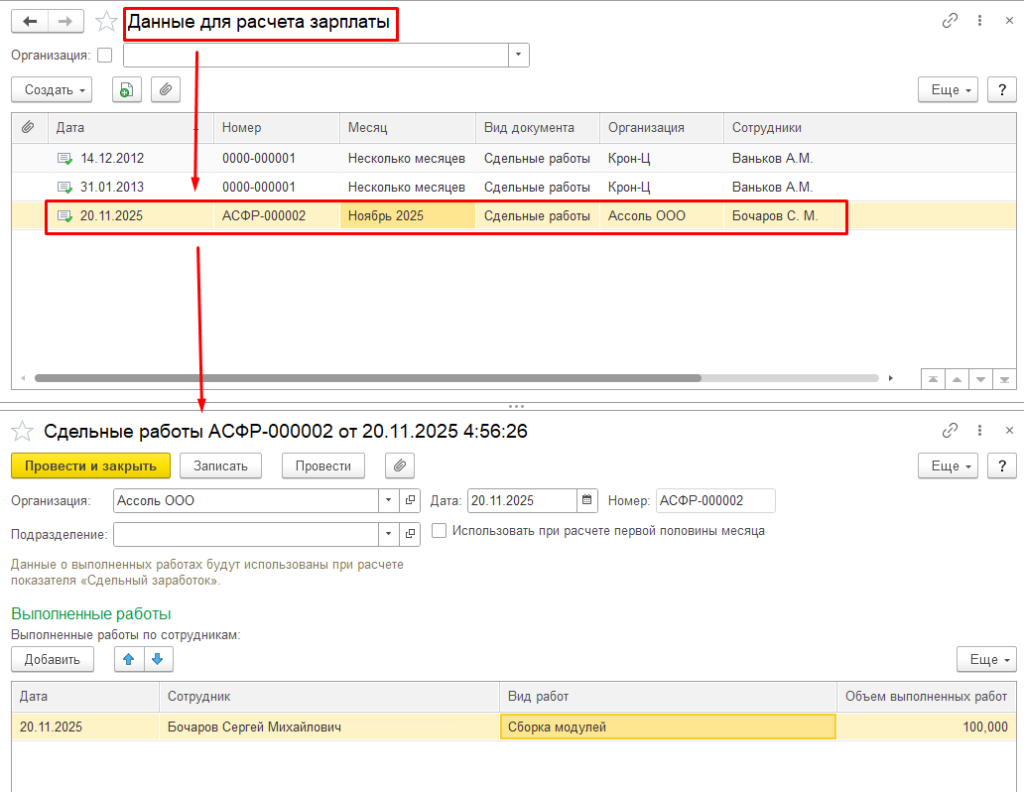
Task: Move row down with blue arrow
Action: (x=159, y=659)
